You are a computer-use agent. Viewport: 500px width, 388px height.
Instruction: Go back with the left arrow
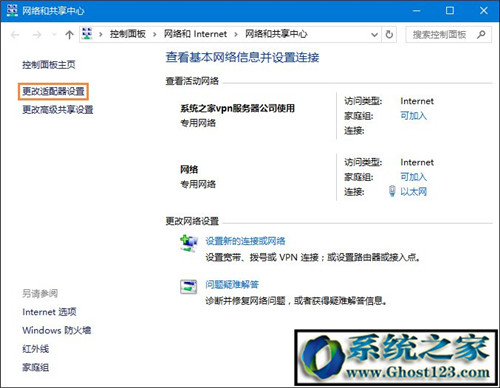[15, 34]
